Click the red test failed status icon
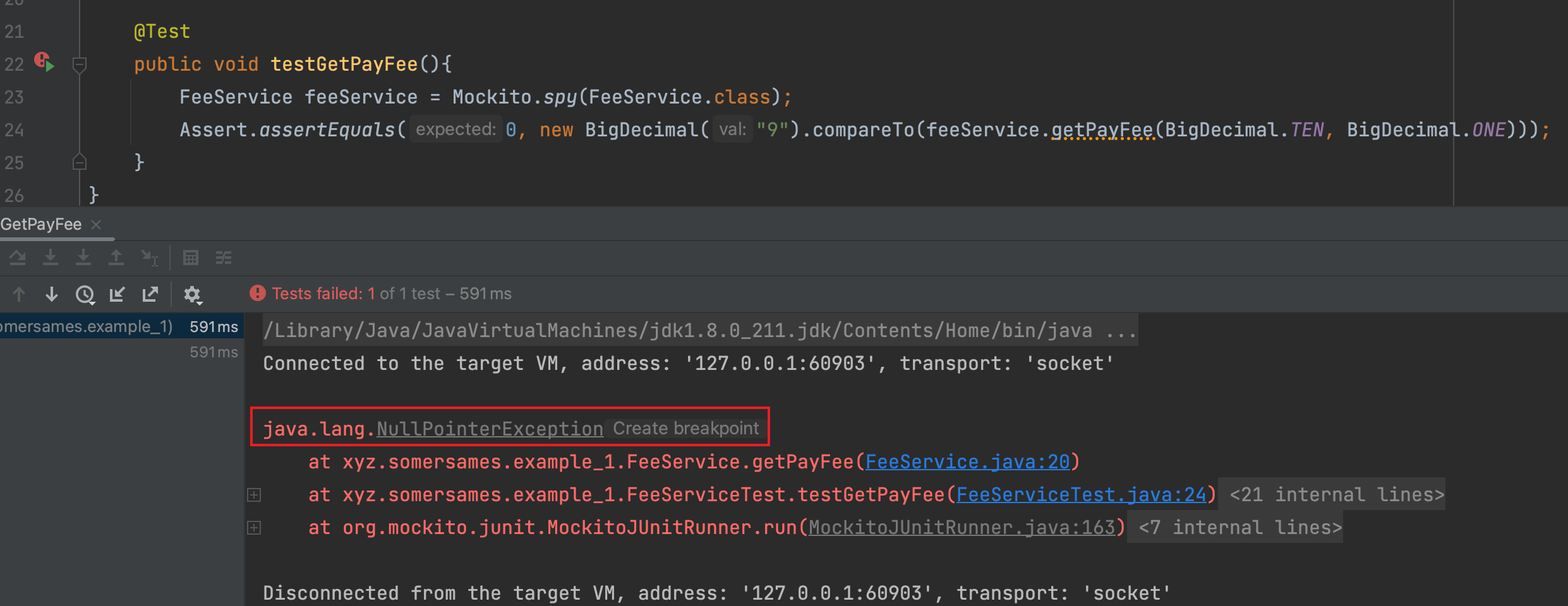 pyautogui.click(x=258, y=293)
